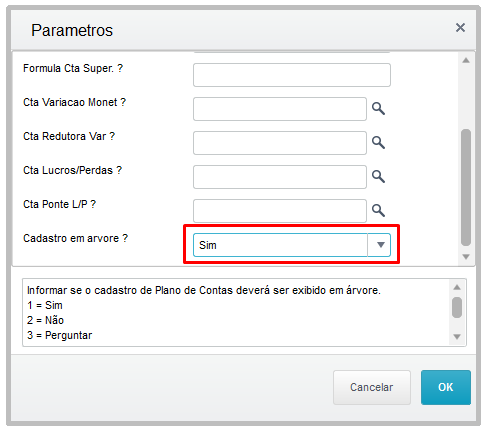493x431 pixels.
Task: Open lookup search for Cta Ponte L/P
Action: 378,211
